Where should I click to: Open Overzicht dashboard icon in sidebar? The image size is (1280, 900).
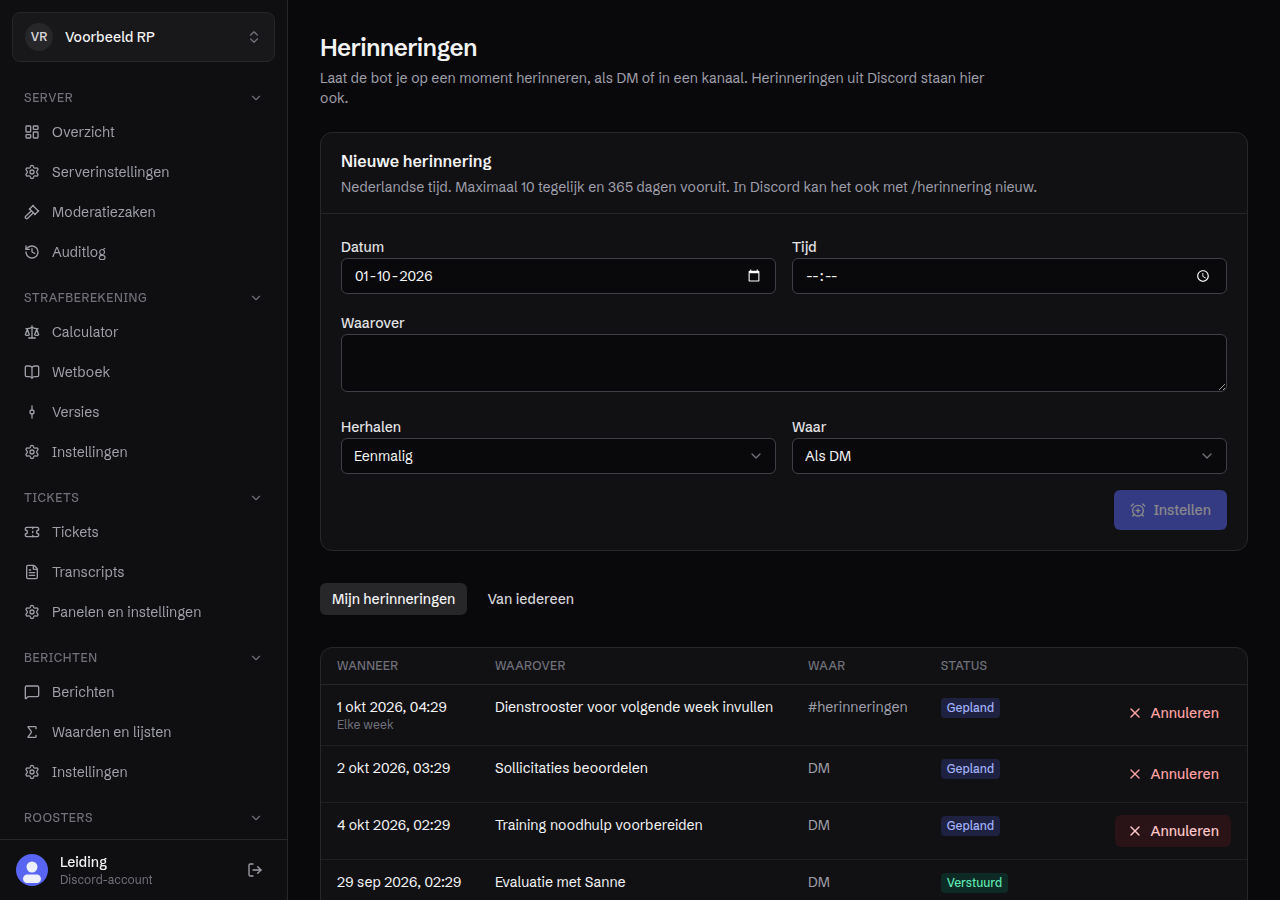tap(32, 132)
